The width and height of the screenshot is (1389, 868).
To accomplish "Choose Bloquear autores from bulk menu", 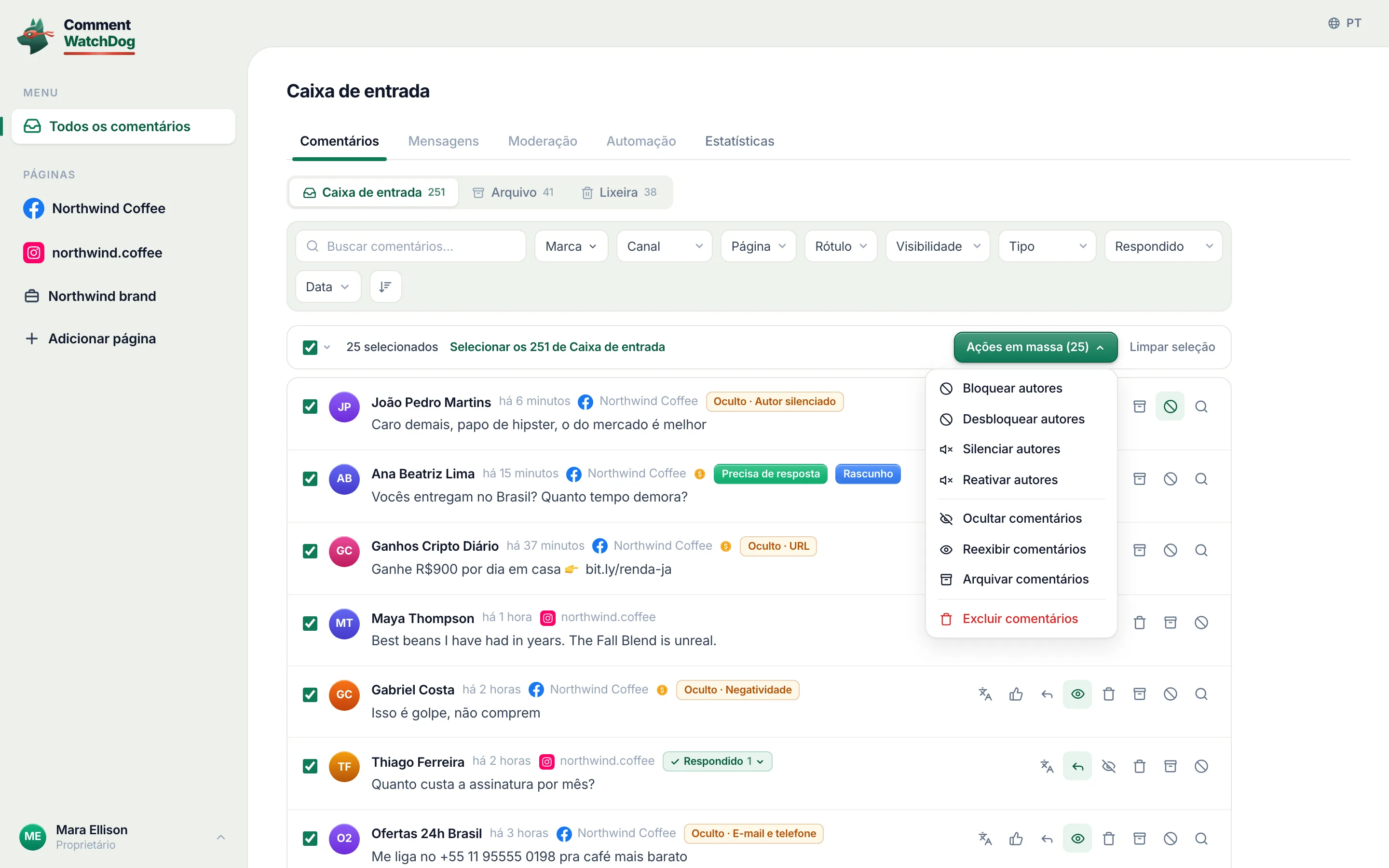I will (1021, 388).
